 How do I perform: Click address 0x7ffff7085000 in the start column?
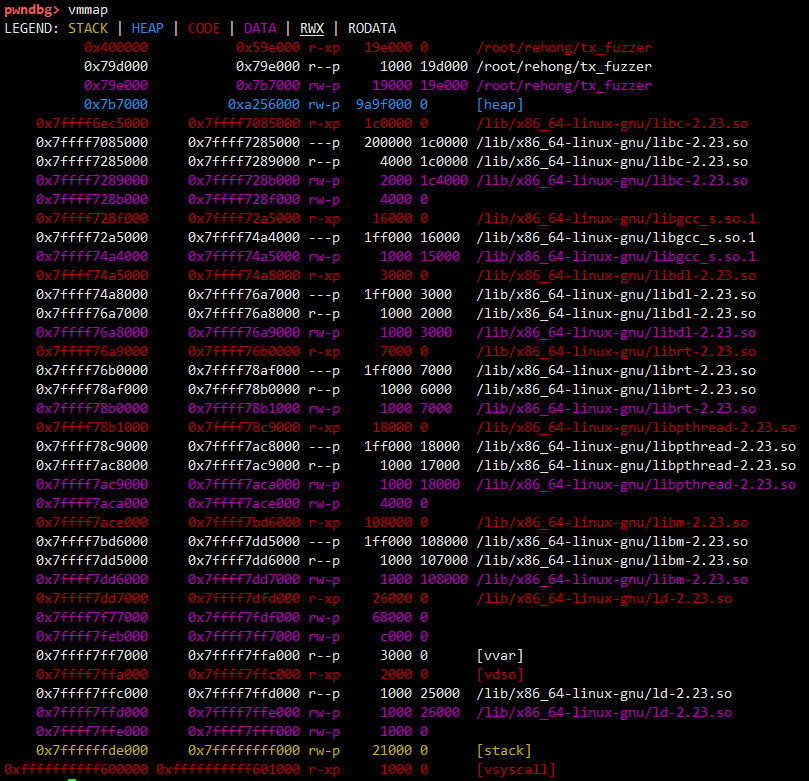coord(92,142)
